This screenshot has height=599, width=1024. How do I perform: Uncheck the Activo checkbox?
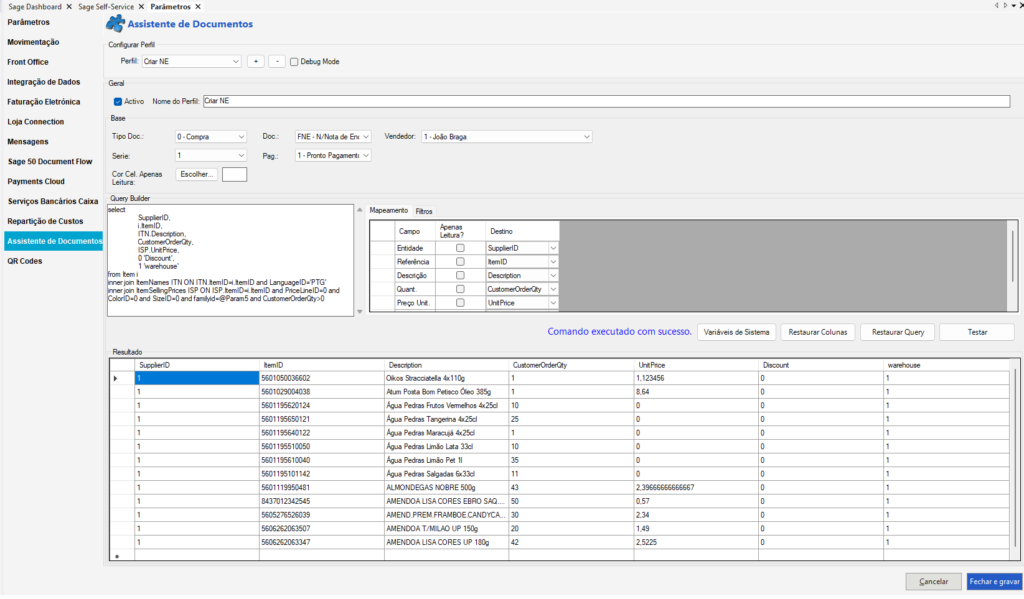[118, 101]
